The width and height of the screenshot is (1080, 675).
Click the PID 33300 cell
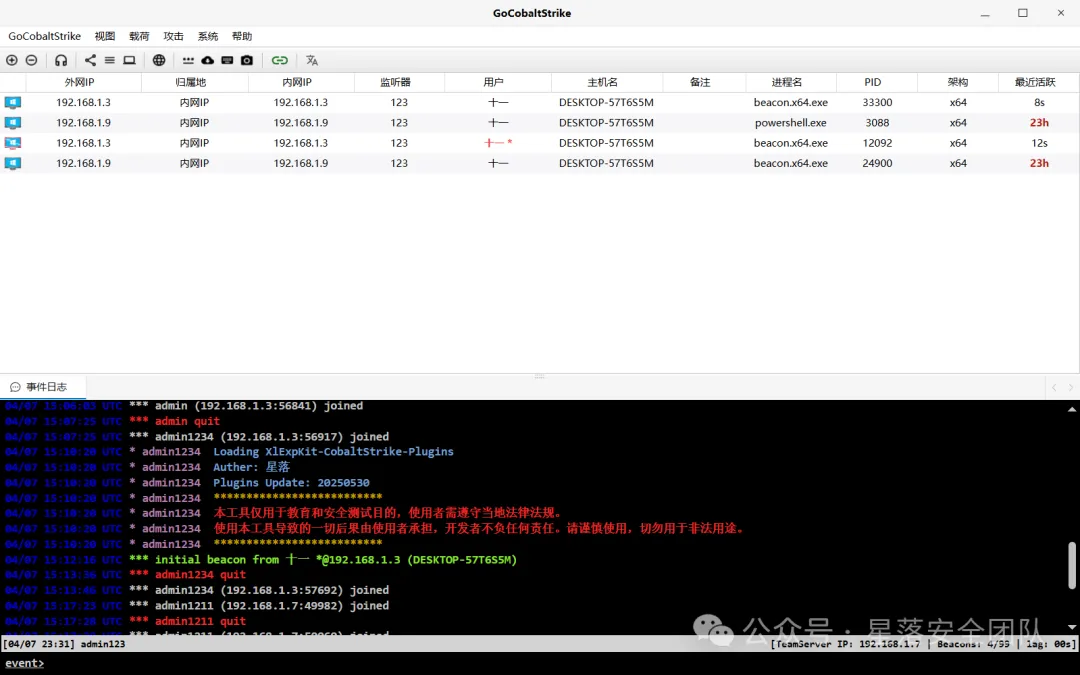coord(877,103)
